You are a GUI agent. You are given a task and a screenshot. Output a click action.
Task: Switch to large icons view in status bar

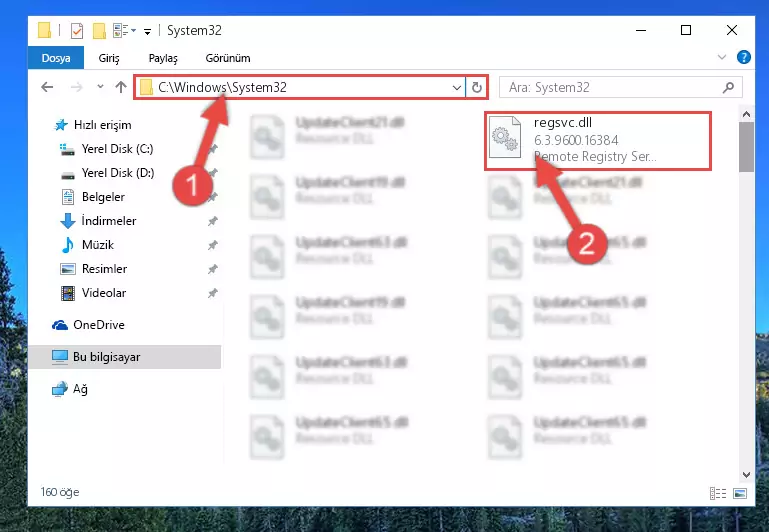740,493
